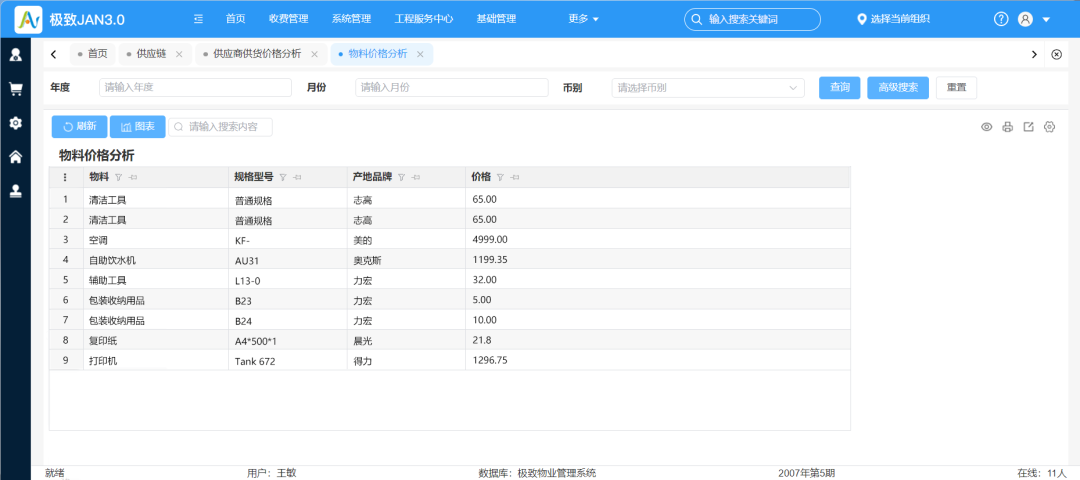Switch to the 供应商供货价格分析 tab
This screenshot has width=1080, height=480.
256,54
